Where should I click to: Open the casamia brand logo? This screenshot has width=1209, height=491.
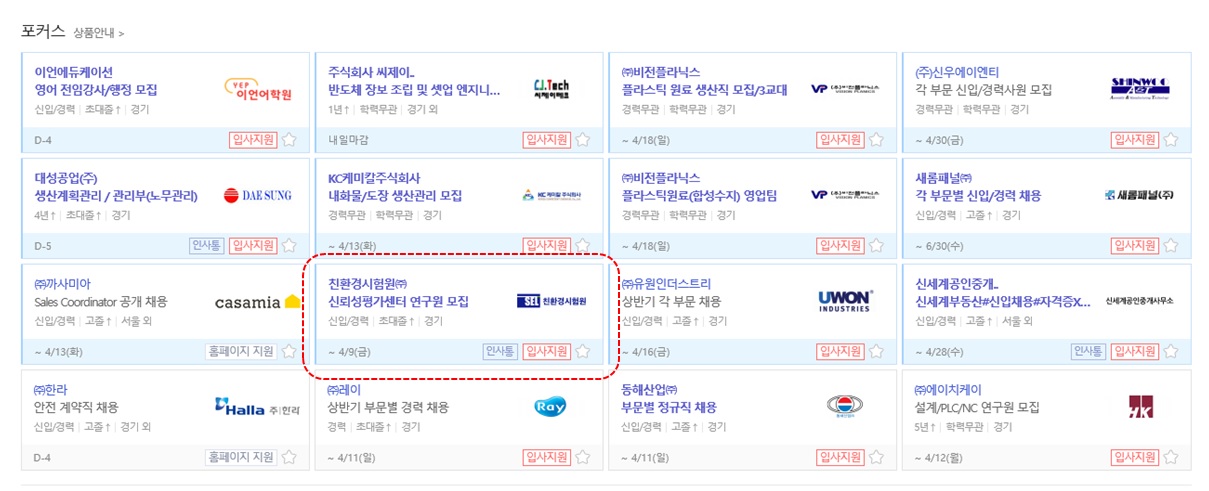pyautogui.click(x=257, y=302)
